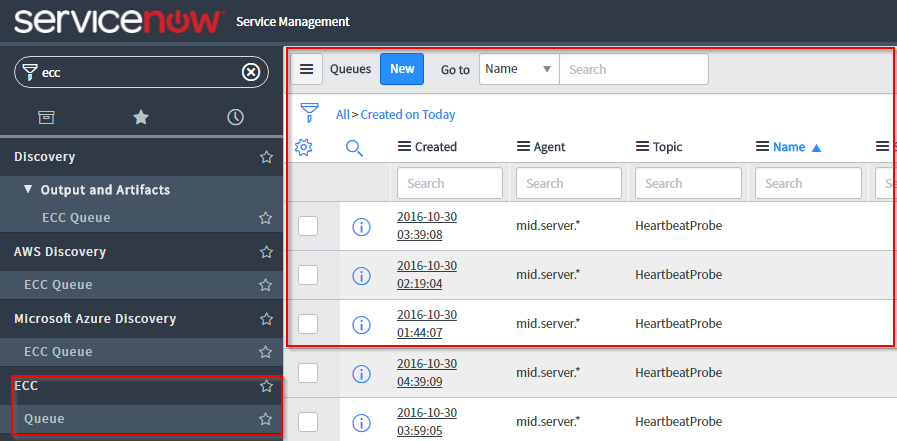This screenshot has width=897, height=441.
Task: Sort by the Topic column header
Action: point(668,147)
